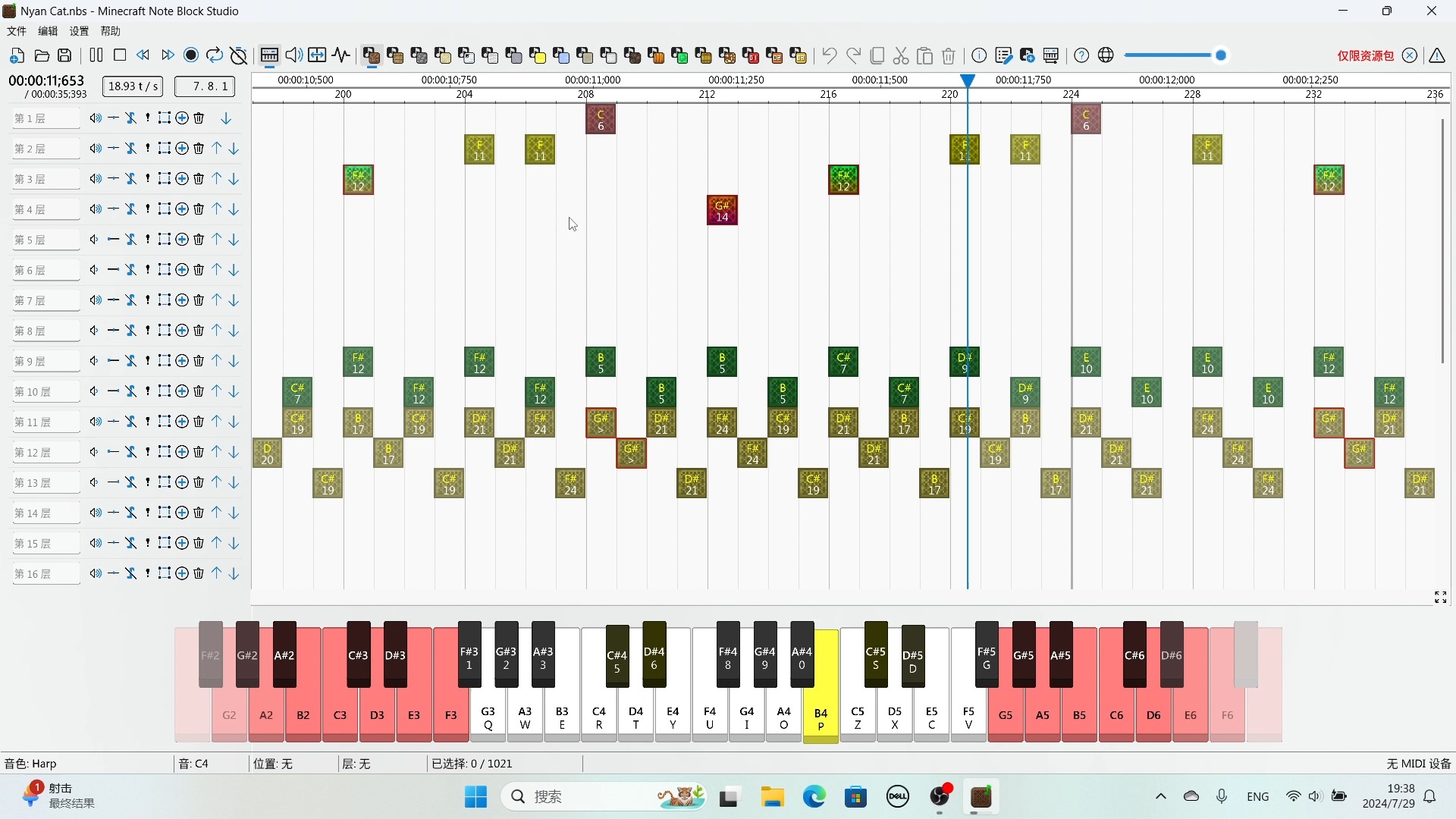This screenshot has width=1456, height=819.
Task: Select custom instrument 01
Action: point(751,55)
